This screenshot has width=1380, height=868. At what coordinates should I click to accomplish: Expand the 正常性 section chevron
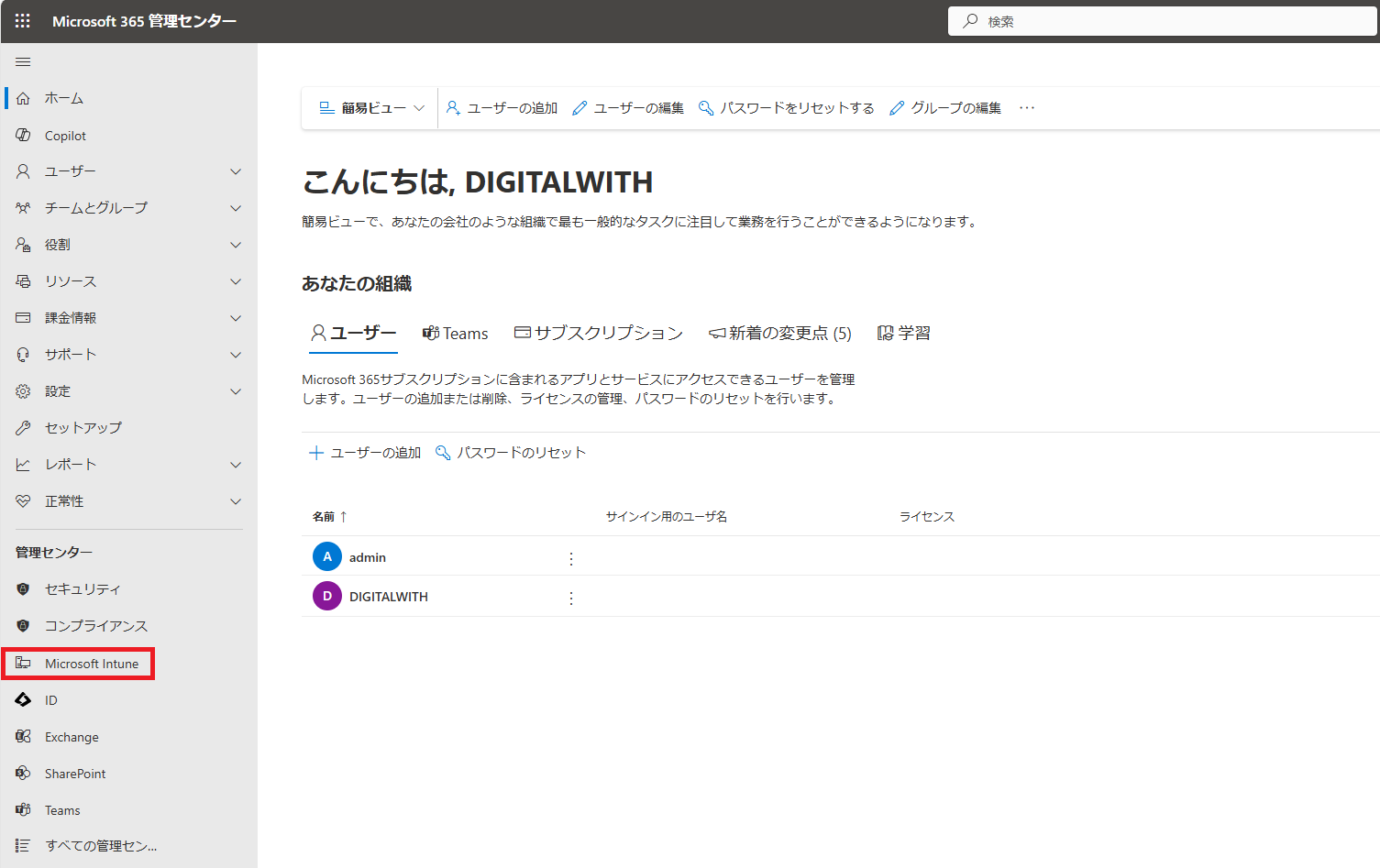pyautogui.click(x=236, y=501)
